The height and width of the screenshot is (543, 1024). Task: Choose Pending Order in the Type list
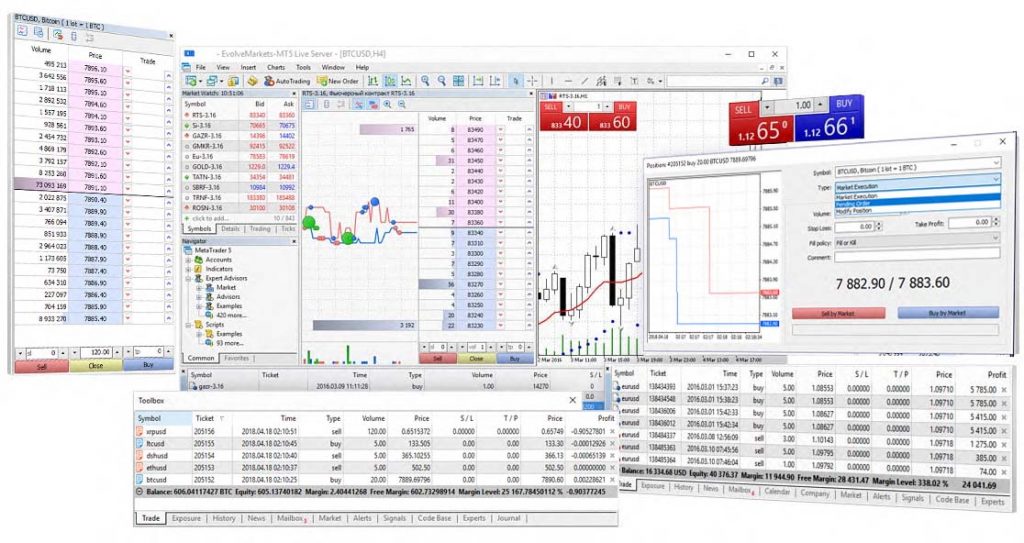[917, 203]
